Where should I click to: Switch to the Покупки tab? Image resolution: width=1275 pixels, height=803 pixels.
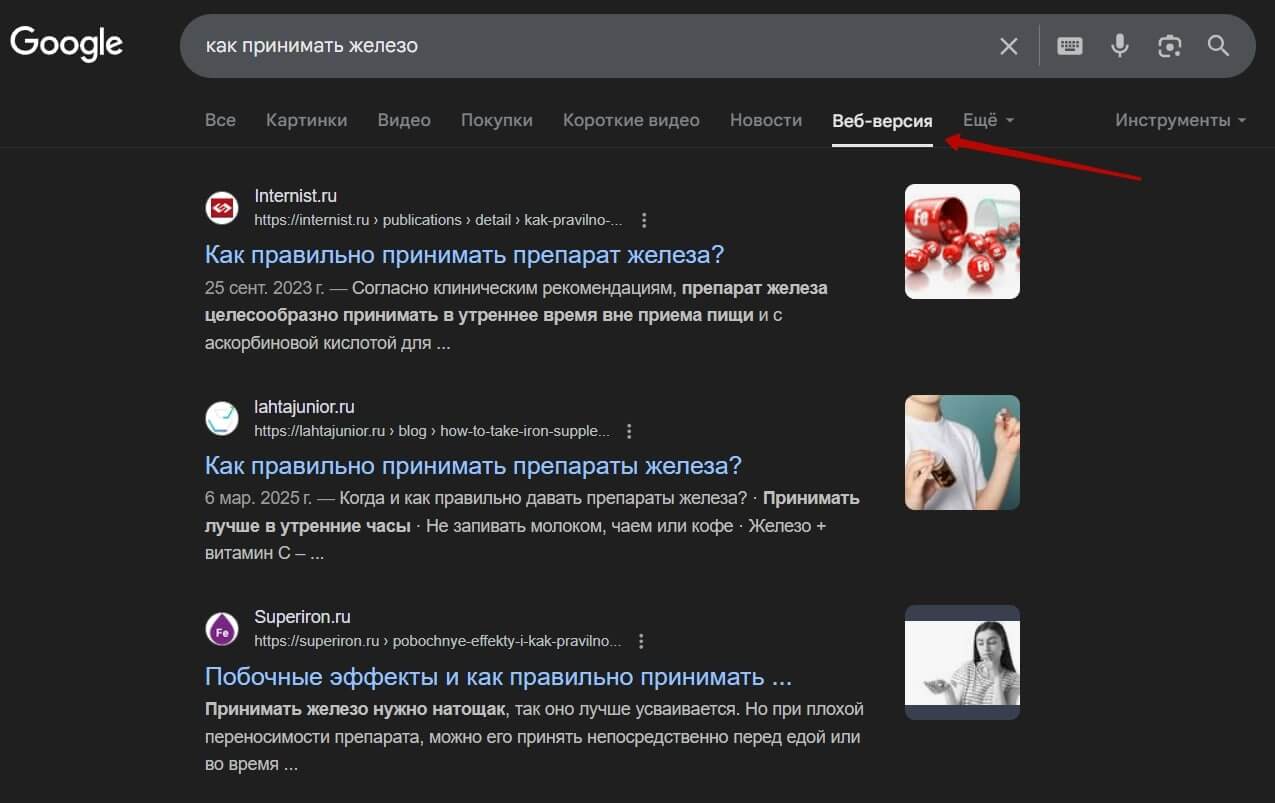[497, 120]
